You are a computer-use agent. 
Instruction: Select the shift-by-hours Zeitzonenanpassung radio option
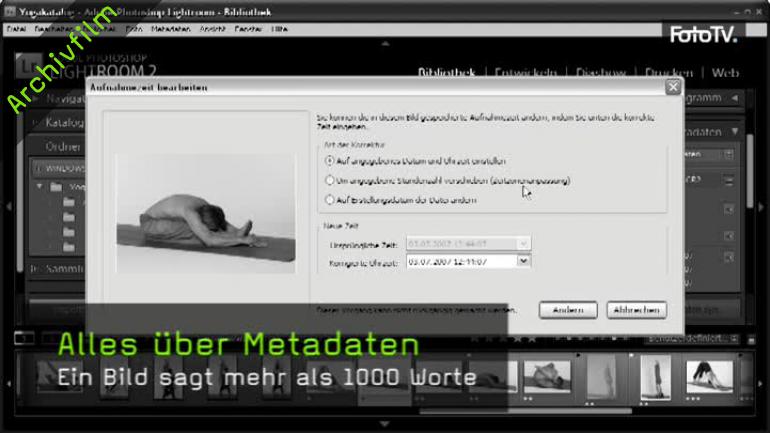point(330,180)
